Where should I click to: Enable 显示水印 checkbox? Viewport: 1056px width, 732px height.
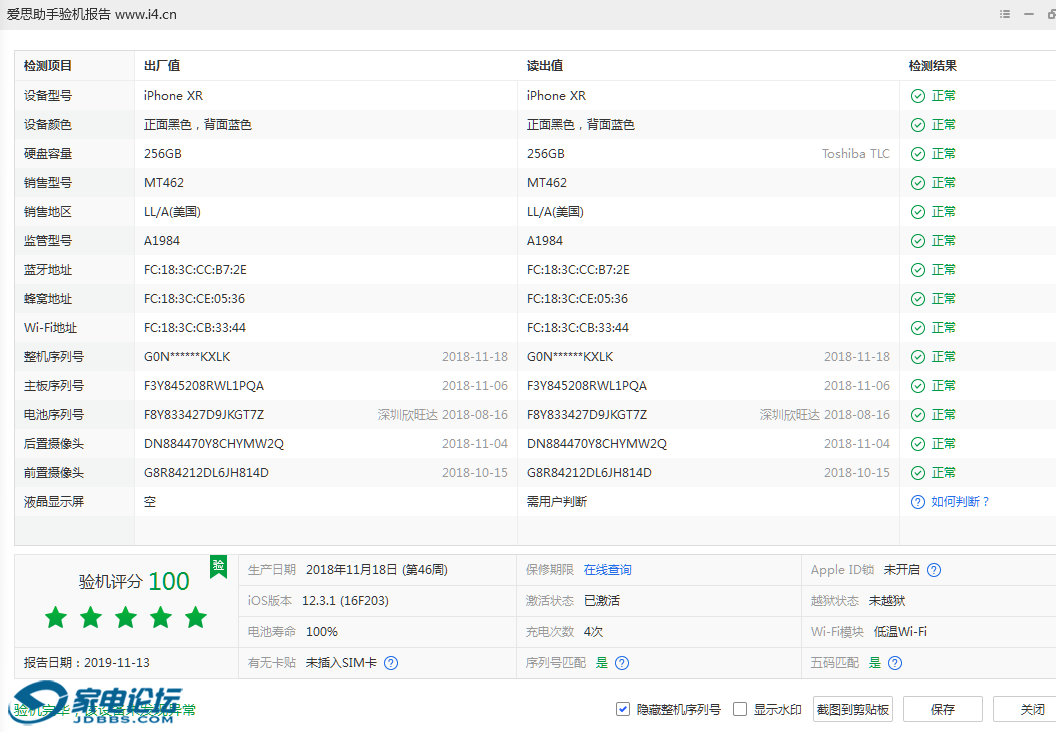click(740, 709)
